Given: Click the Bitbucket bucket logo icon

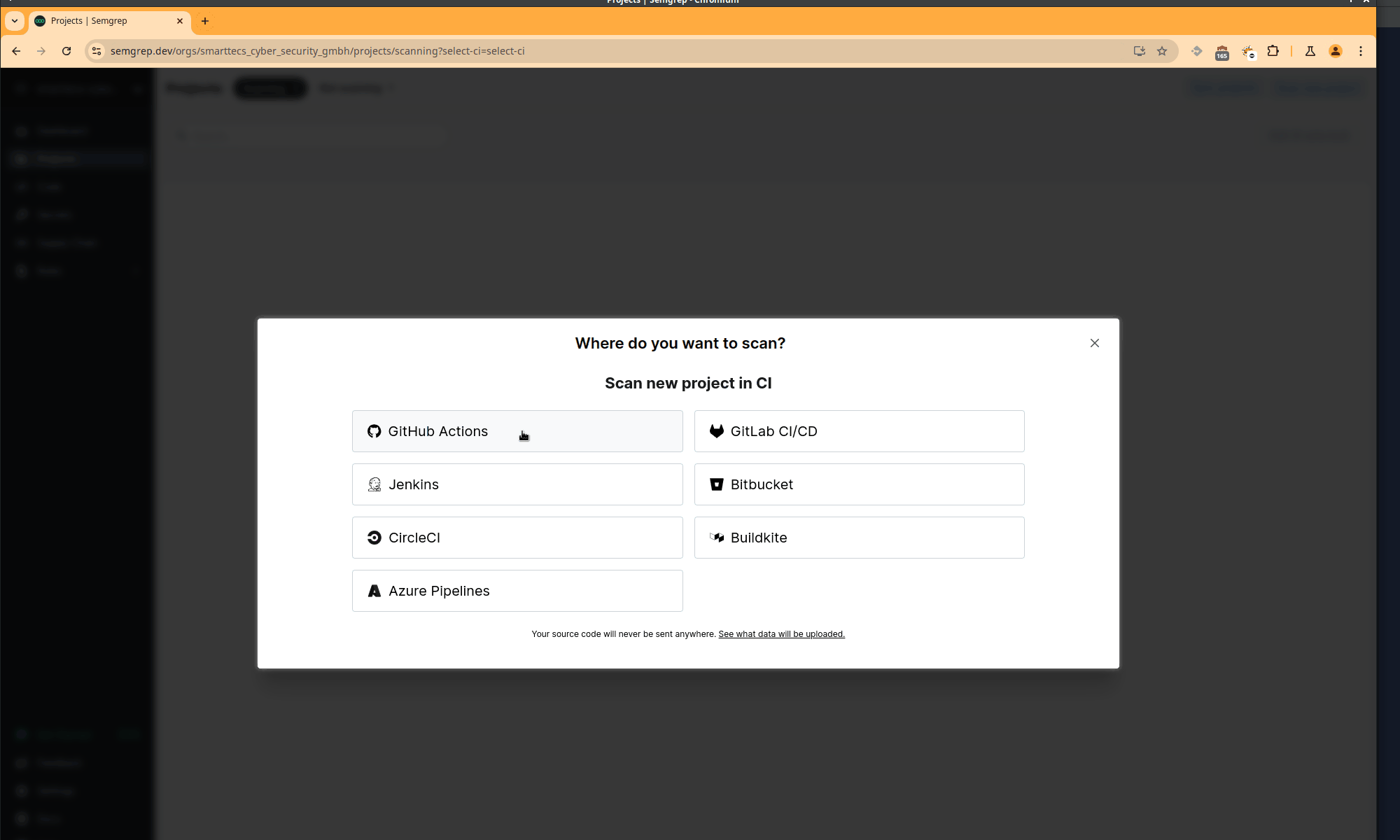Looking at the screenshot, I should coord(717,484).
